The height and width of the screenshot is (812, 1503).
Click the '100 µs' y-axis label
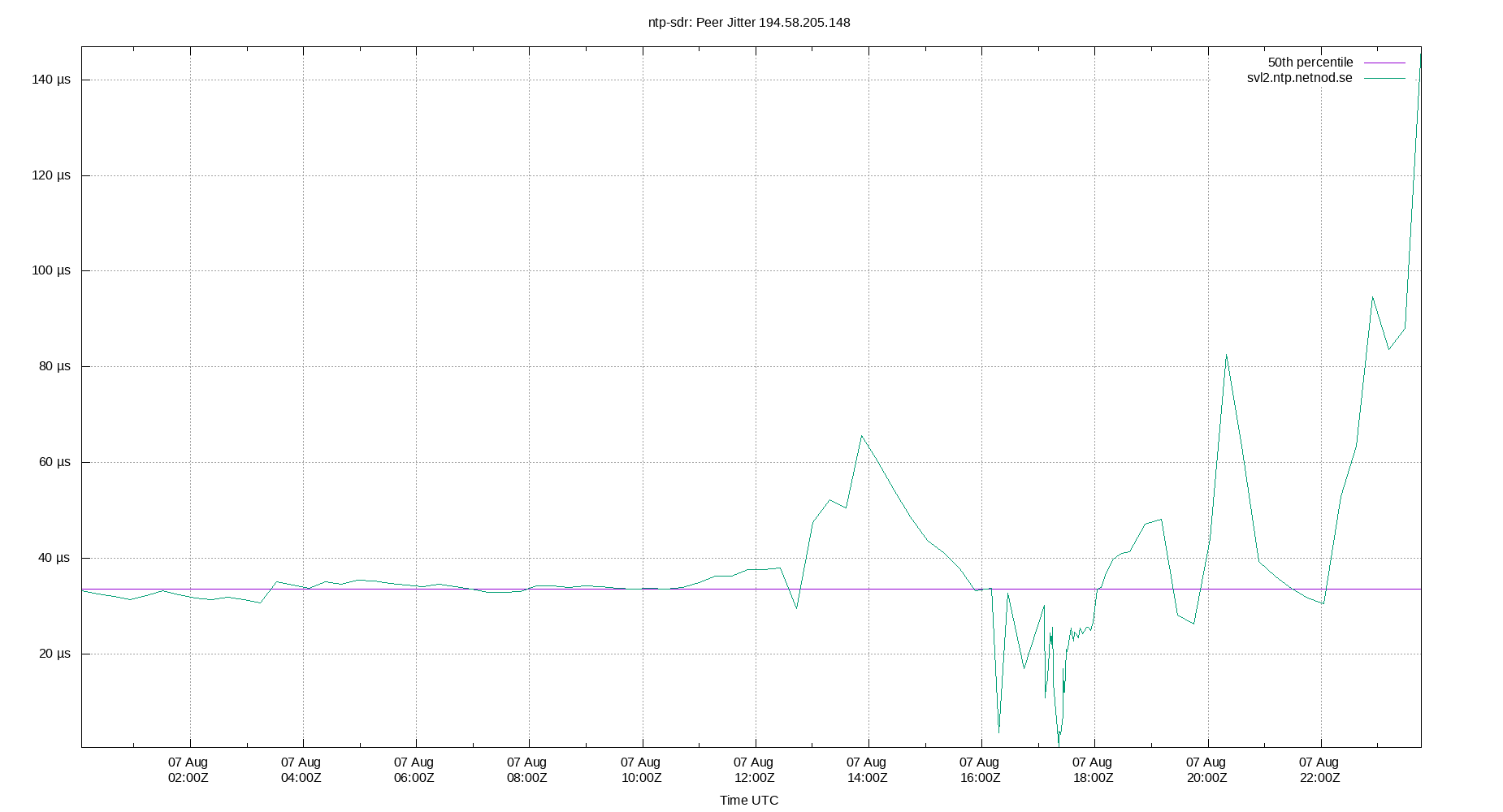coord(51,270)
